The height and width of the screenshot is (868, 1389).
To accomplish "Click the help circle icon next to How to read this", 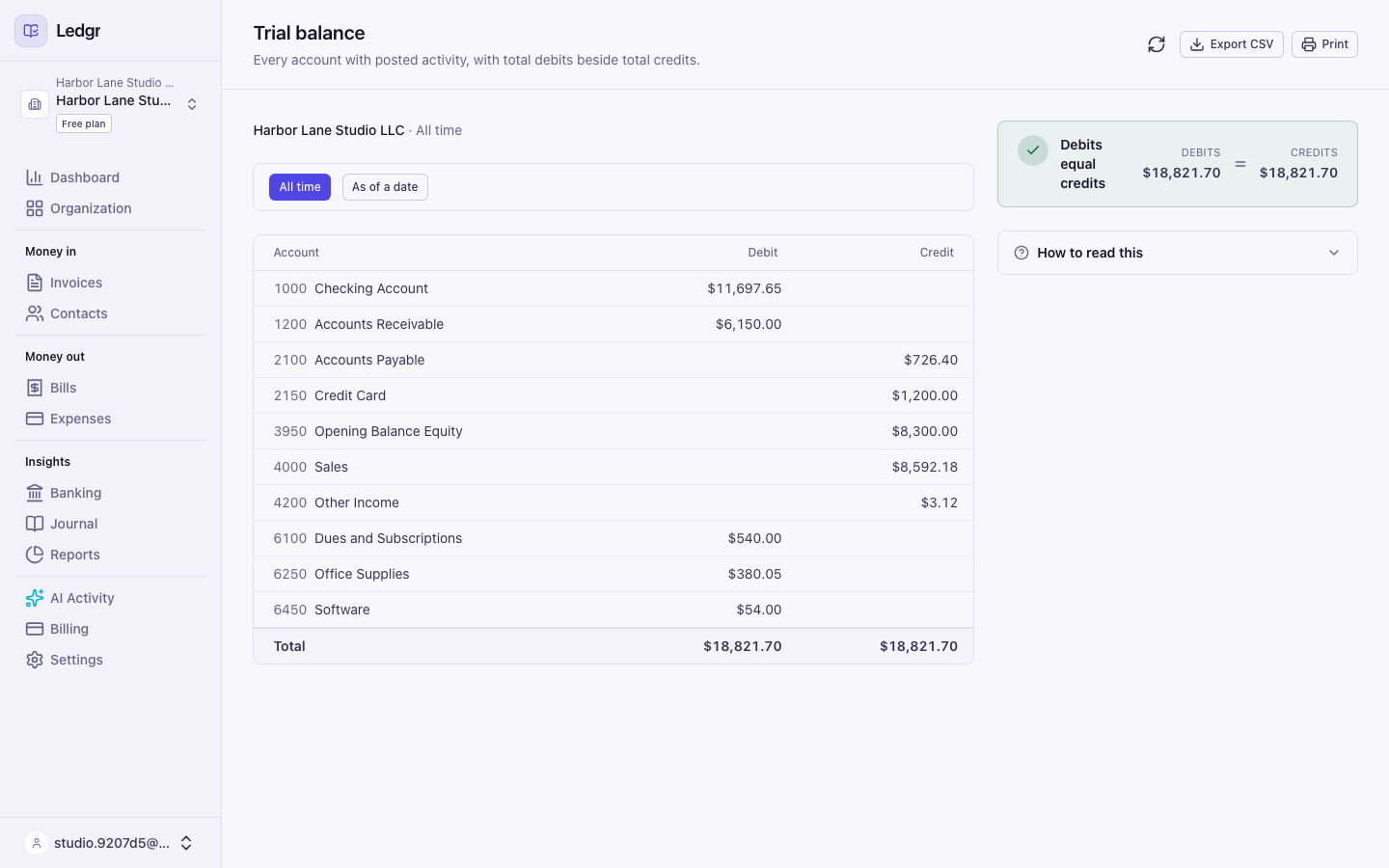I will (1021, 253).
